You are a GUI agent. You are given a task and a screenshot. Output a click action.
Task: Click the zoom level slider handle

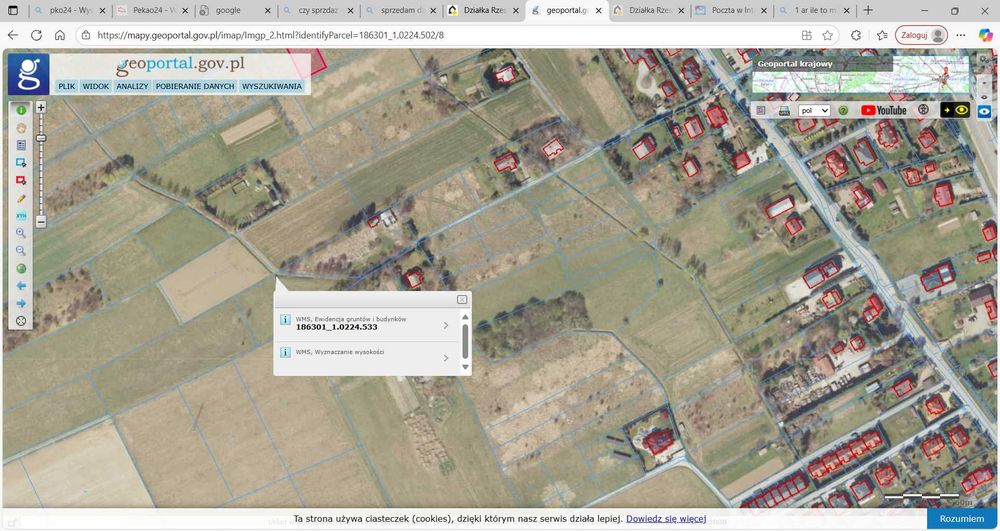point(41,138)
